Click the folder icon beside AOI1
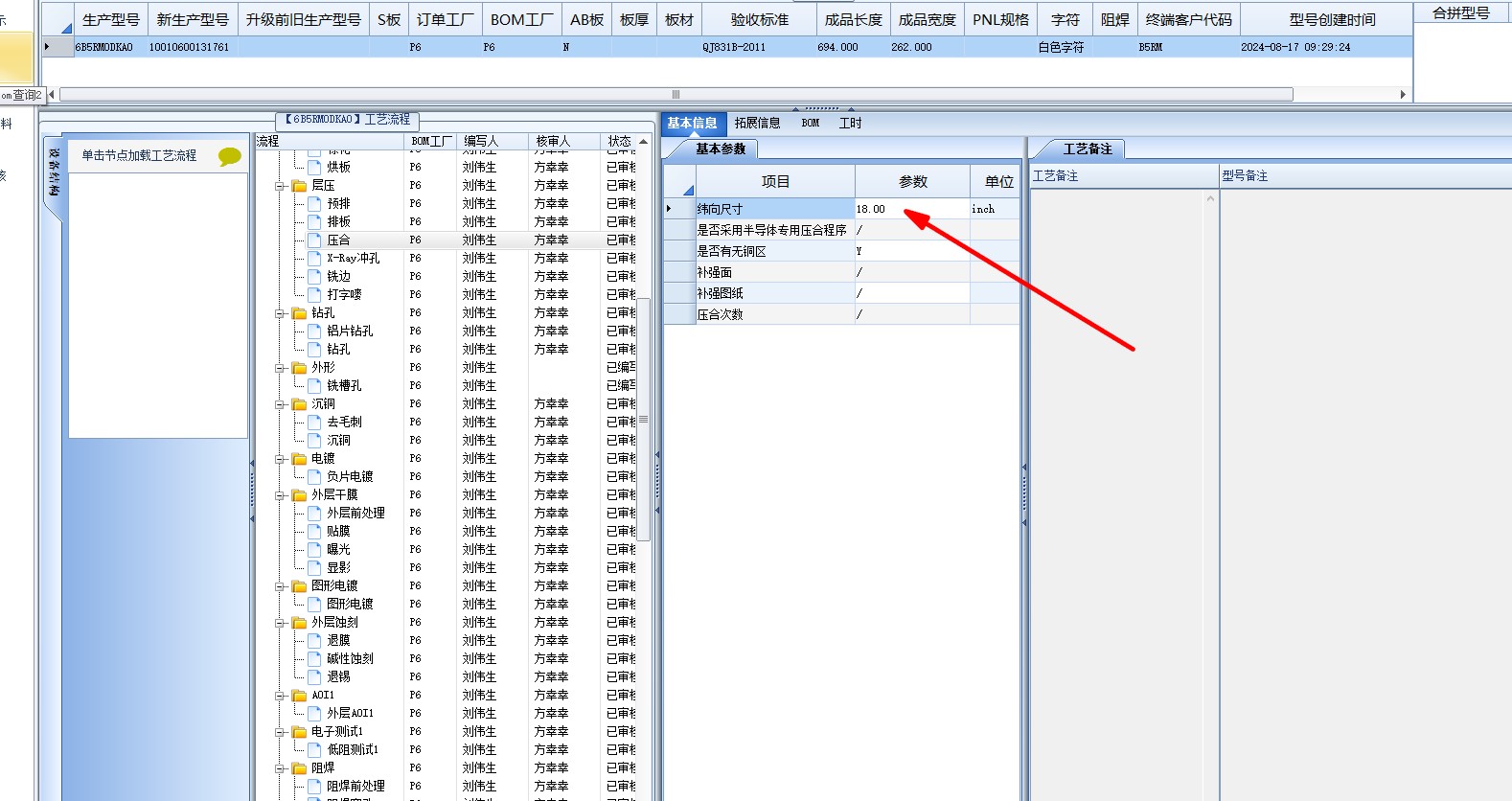This screenshot has width=1512, height=801. 299,696
